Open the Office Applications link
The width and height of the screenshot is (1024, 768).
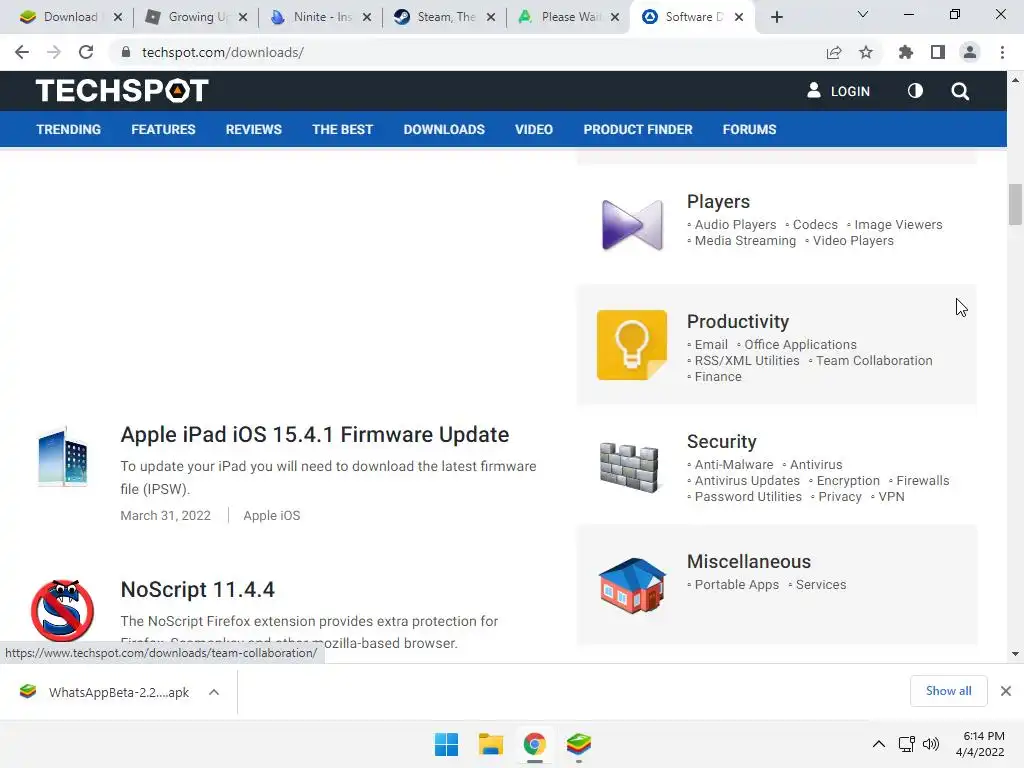point(800,345)
